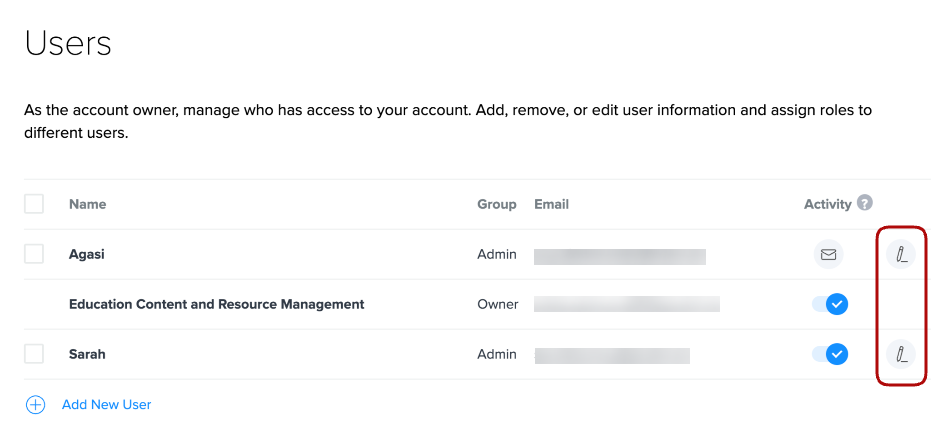The image size is (952, 444).
Task: Toggle activity switch for Sarah
Action: point(830,354)
